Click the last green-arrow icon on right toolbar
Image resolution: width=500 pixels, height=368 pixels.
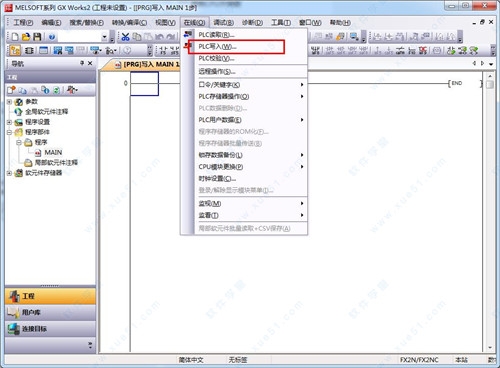pos(474,50)
